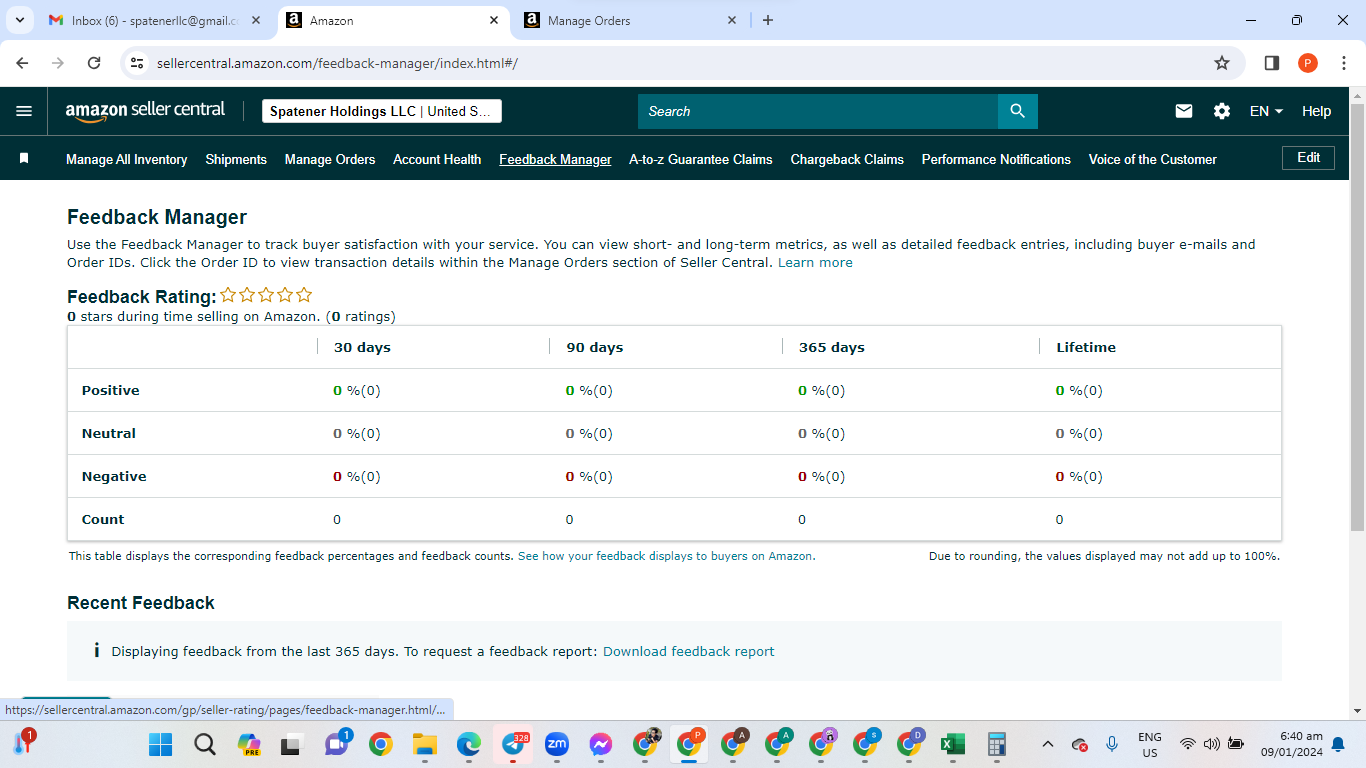This screenshot has width=1366, height=768.
Task: Show hidden system tray icons
Action: click(x=1047, y=744)
